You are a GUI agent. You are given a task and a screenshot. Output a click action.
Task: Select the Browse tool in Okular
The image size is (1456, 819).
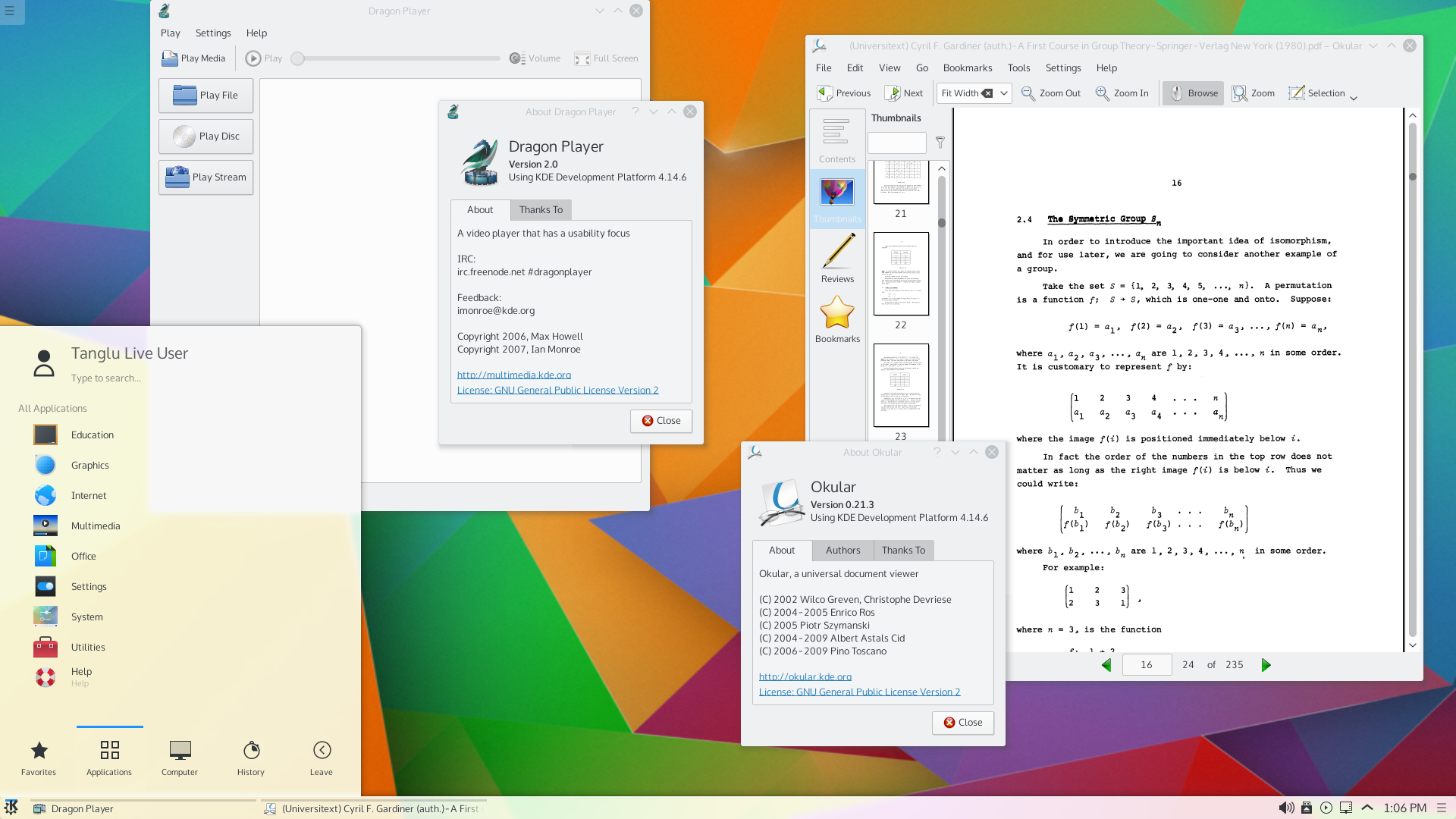point(1194,93)
